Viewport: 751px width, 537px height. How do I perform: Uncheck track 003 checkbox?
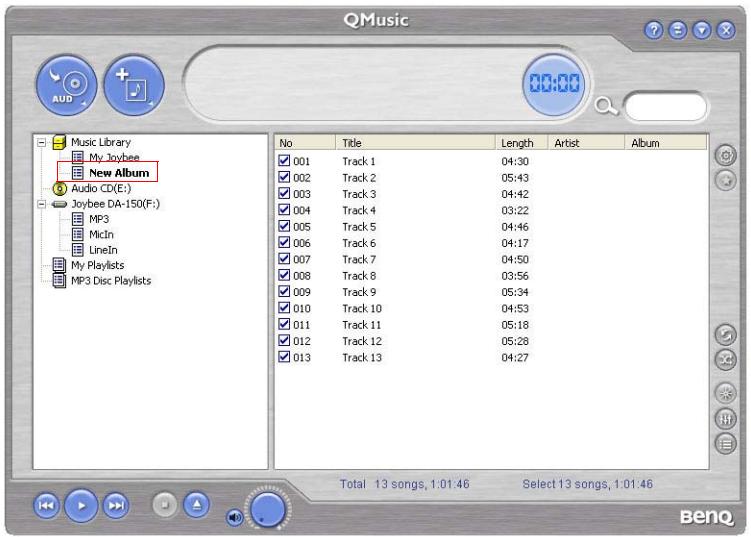tap(284, 193)
